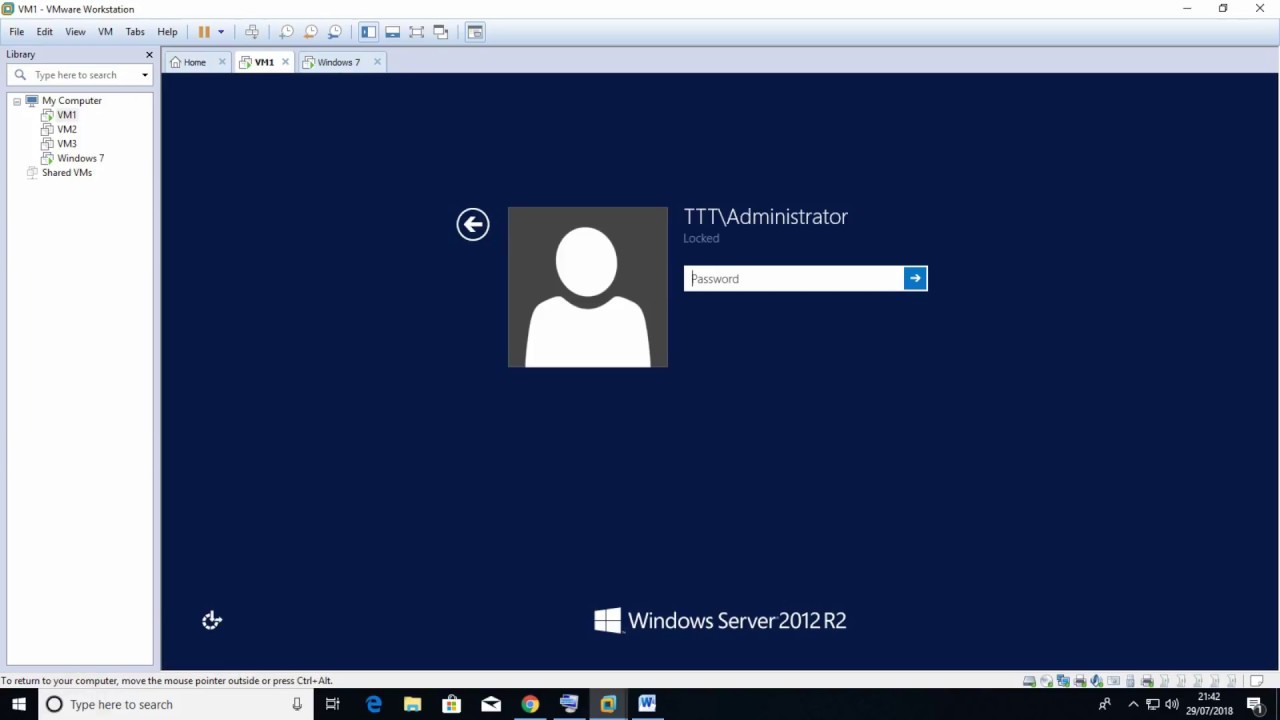This screenshot has width=1280, height=720.
Task: Switch to Unity mode
Action: pyautogui.click(x=441, y=32)
